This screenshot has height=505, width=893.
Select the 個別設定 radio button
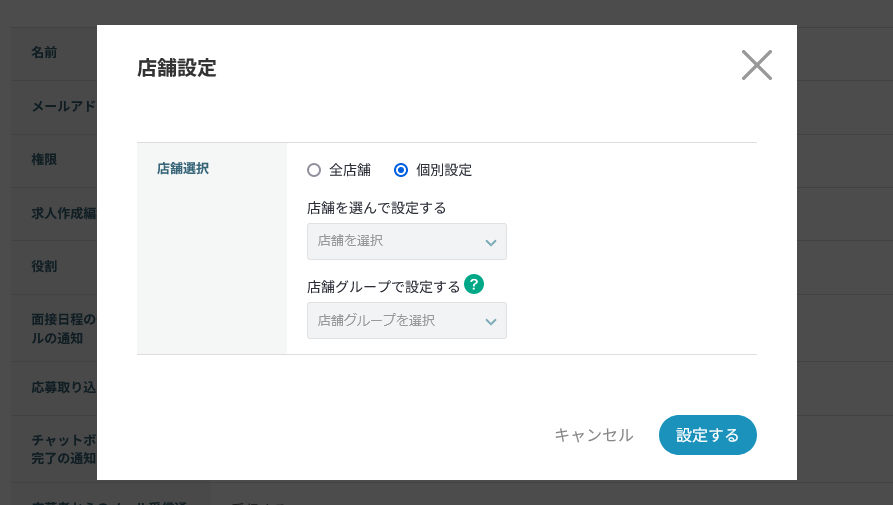tap(401, 170)
